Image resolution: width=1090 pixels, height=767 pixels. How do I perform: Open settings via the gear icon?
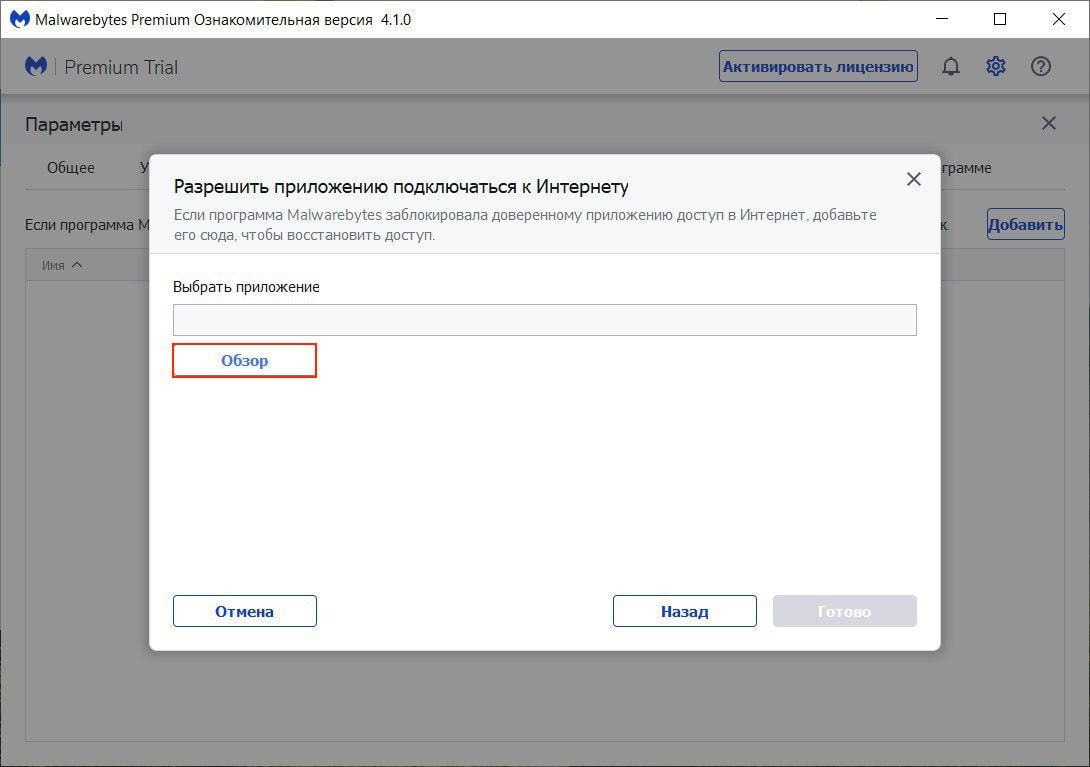point(996,67)
